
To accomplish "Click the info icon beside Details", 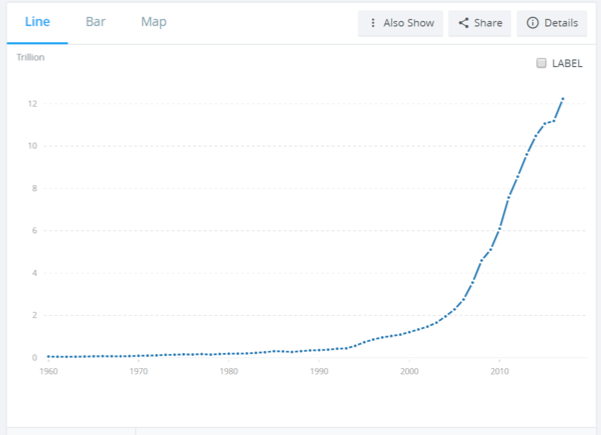I will point(532,23).
